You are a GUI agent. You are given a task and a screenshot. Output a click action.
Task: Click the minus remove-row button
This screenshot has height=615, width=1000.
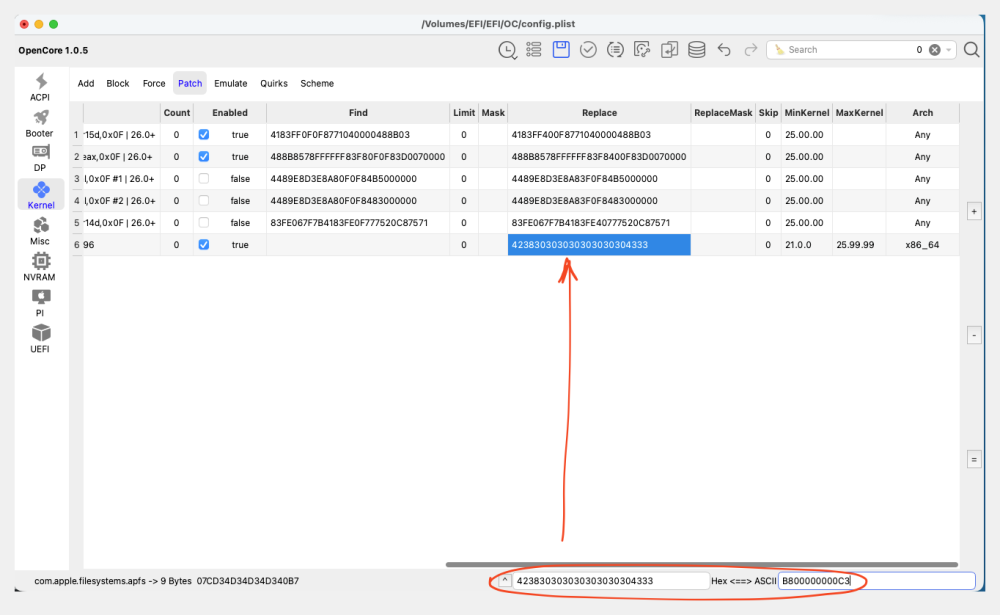(974, 335)
